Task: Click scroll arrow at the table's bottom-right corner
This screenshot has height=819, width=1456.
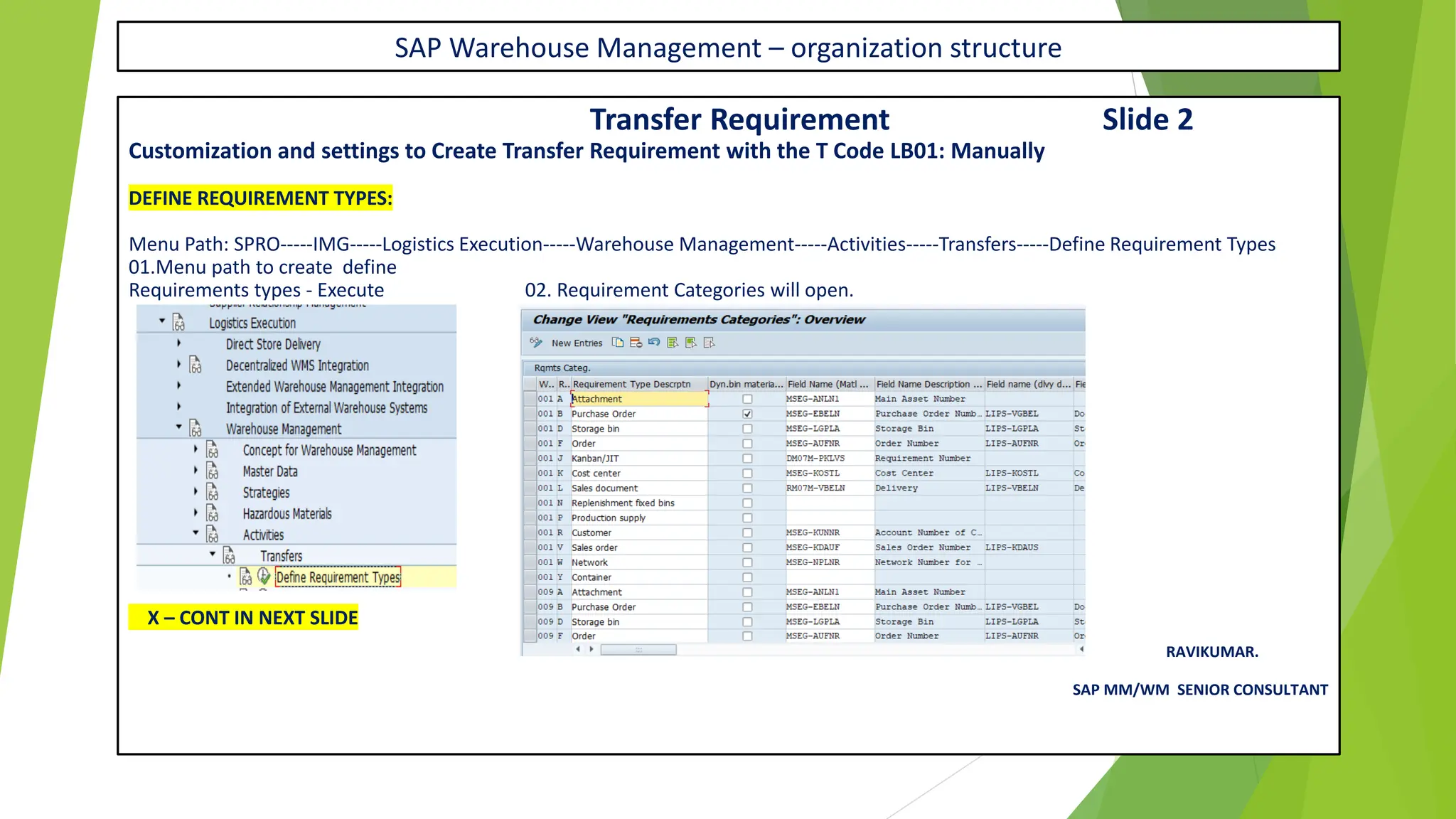Action: pos(1081,649)
